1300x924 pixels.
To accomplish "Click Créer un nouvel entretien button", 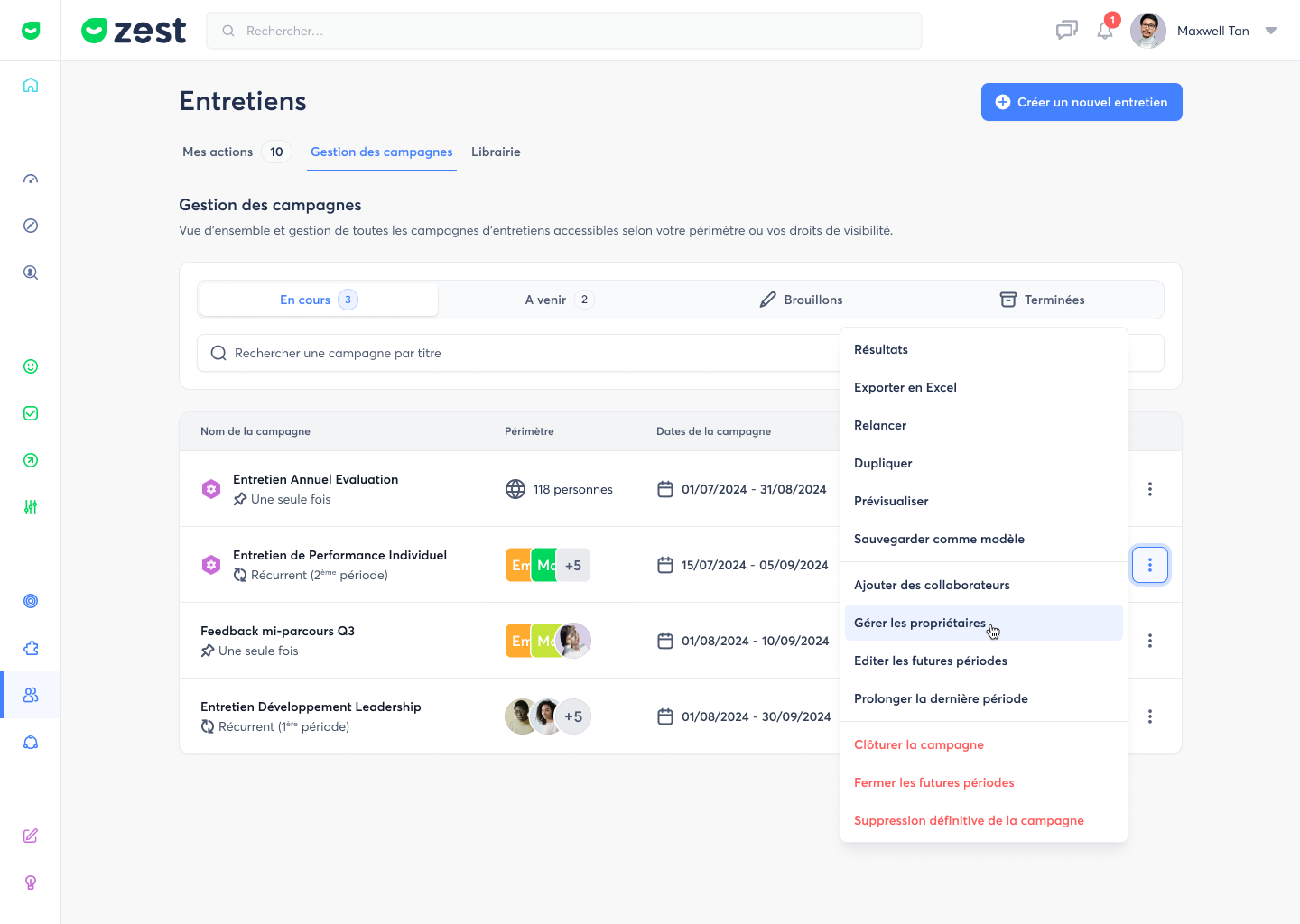I will (1081, 102).
